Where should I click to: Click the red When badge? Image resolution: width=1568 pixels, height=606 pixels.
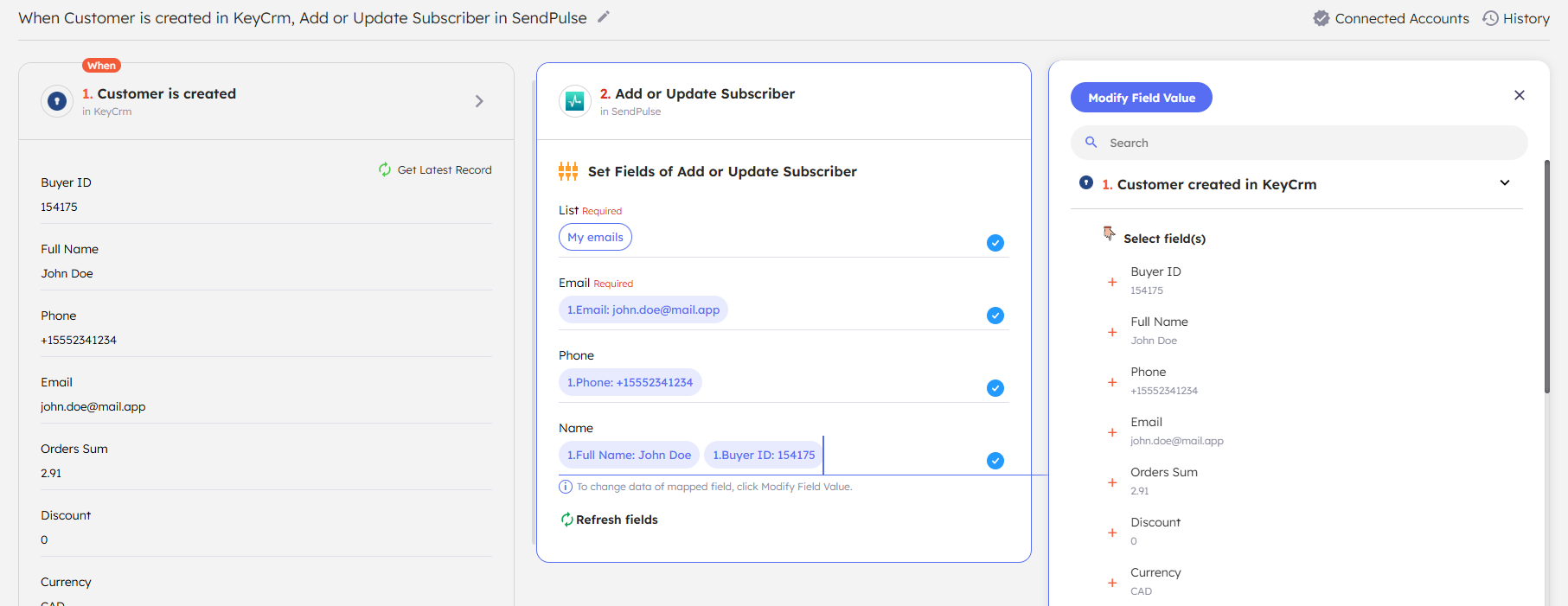click(x=101, y=66)
